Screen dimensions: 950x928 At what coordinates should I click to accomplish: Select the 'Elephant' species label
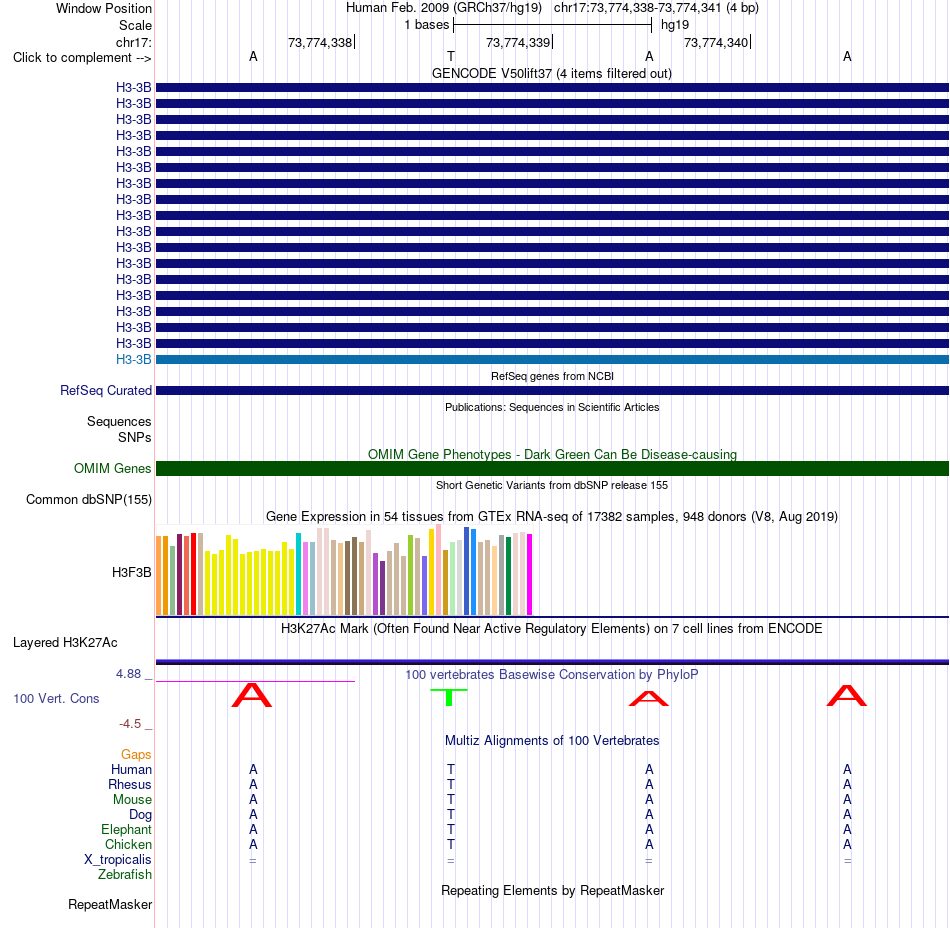tap(126, 830)
